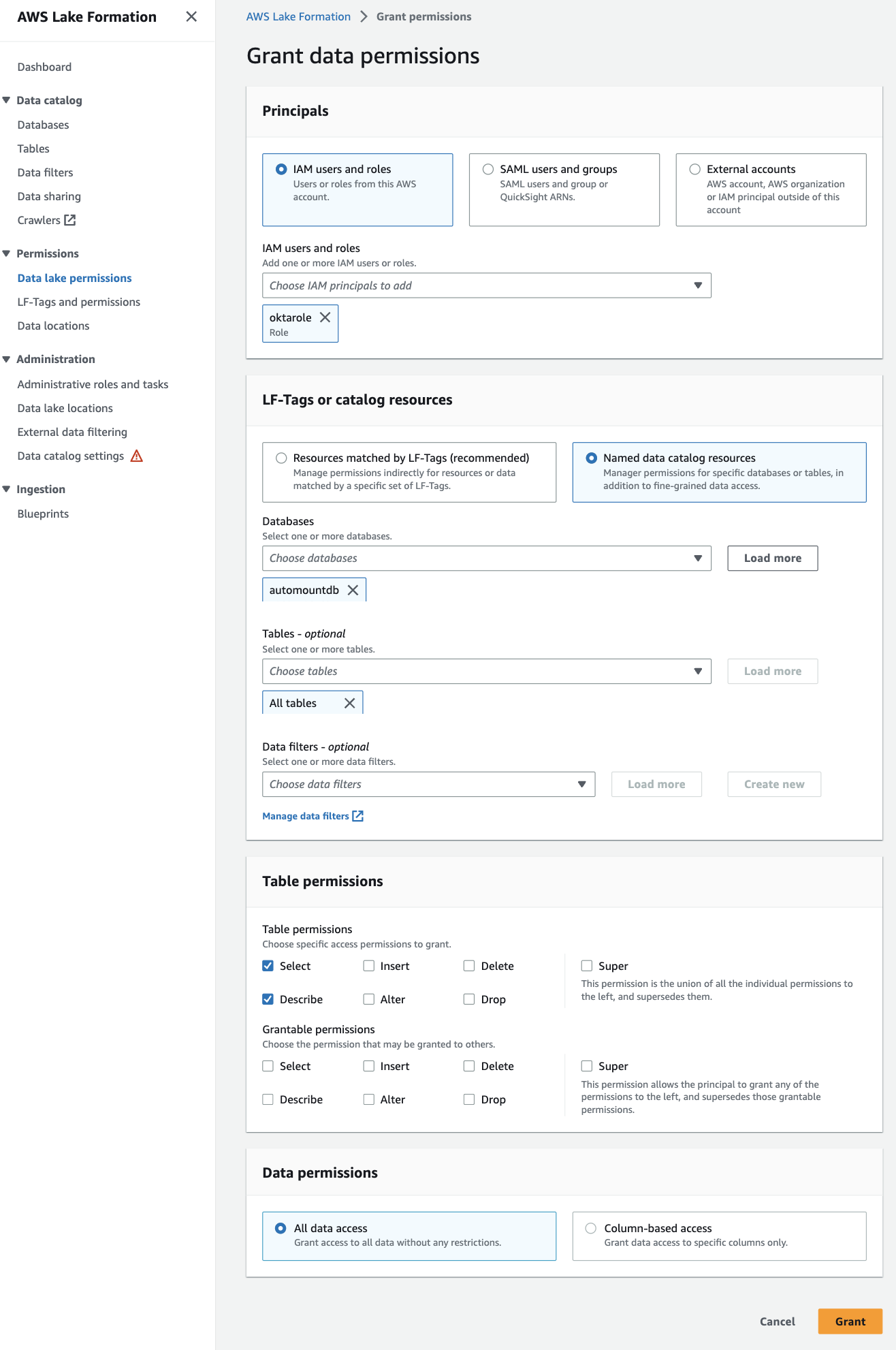Collapse the Administration sidebar section
This screenshot has width=896, height=1350.
point(7,359)
